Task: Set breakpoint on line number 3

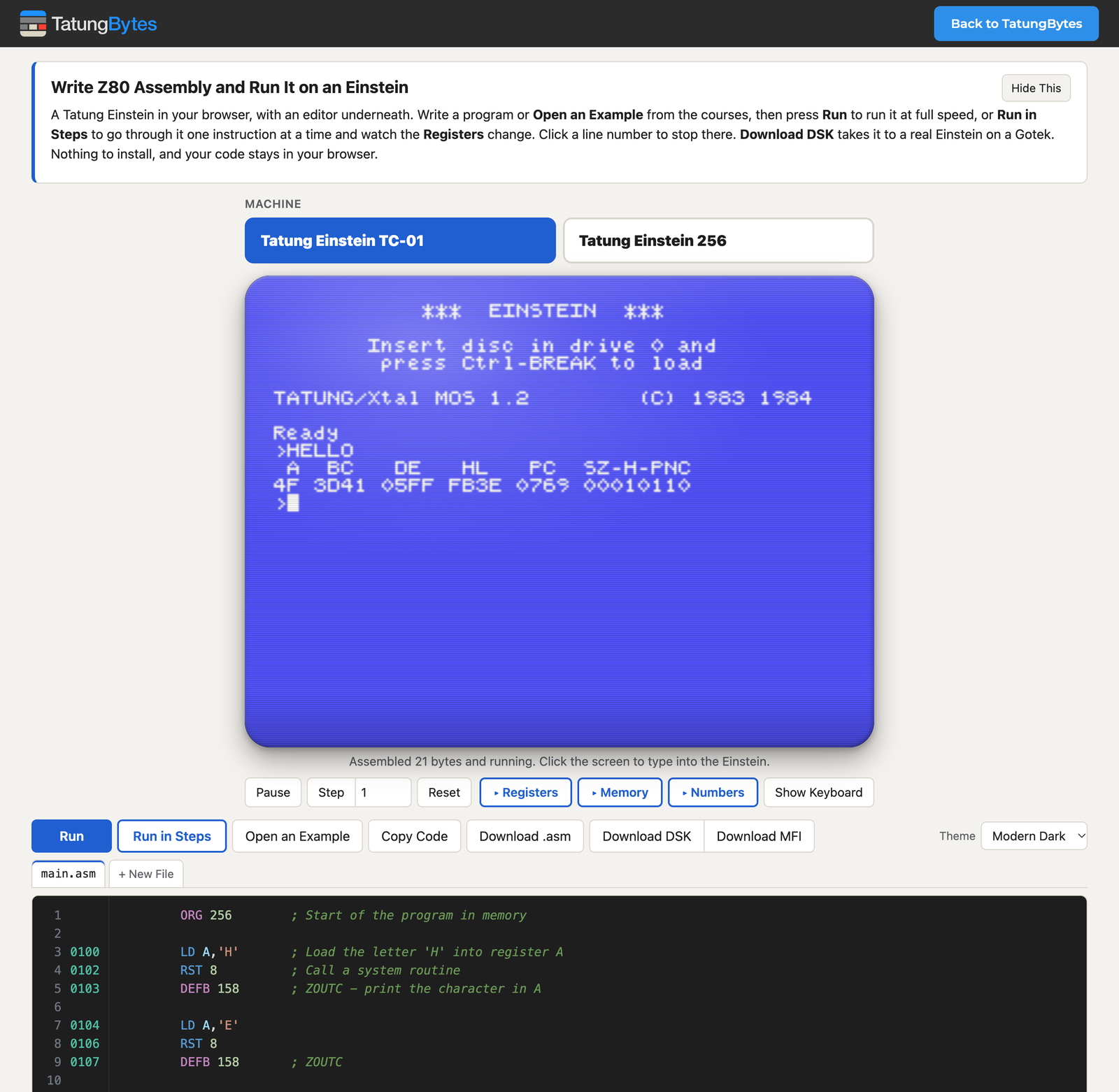Action: click(57, 951)
